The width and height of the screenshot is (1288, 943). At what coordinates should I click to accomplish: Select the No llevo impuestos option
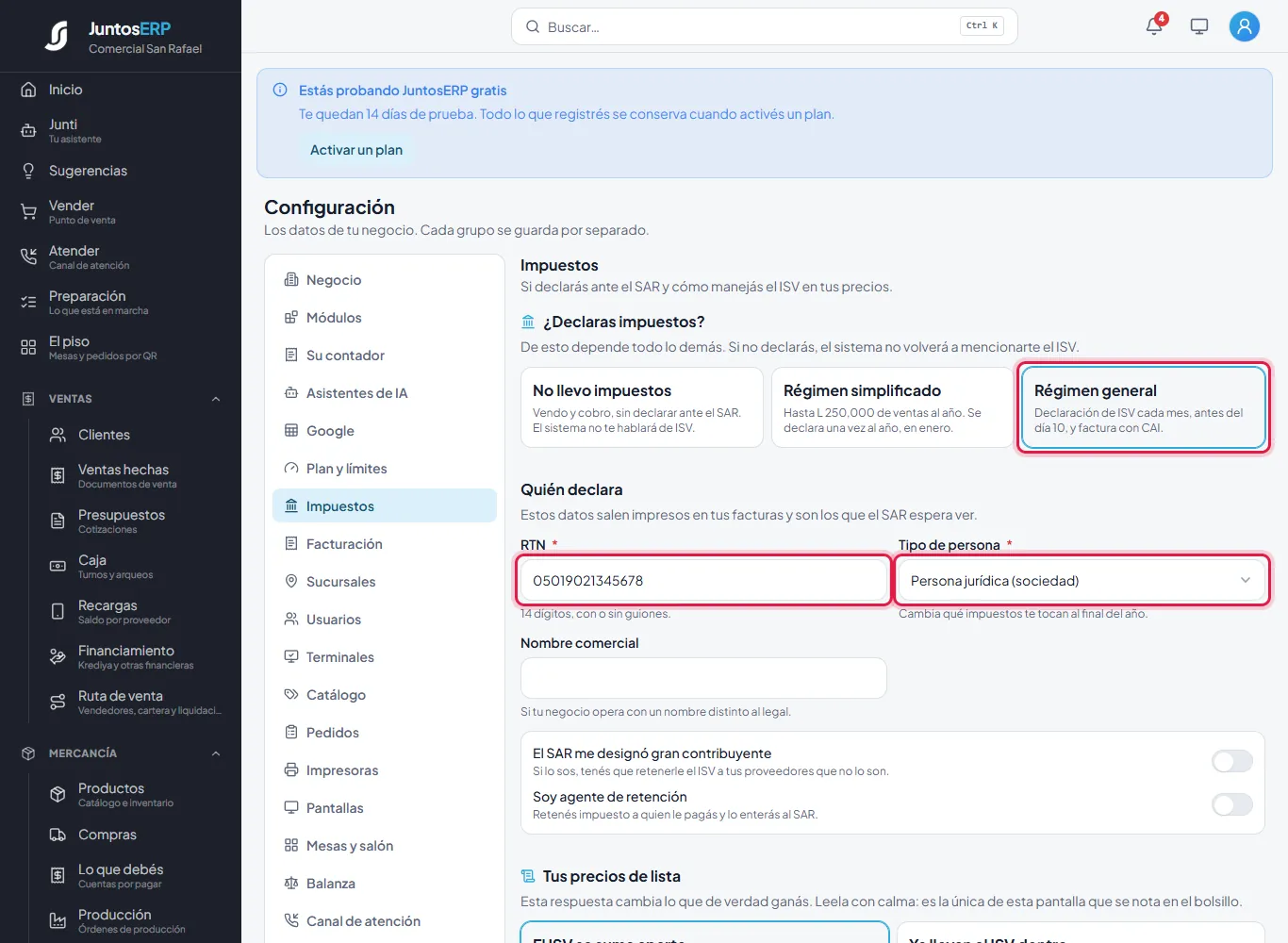tap(642, 407)
